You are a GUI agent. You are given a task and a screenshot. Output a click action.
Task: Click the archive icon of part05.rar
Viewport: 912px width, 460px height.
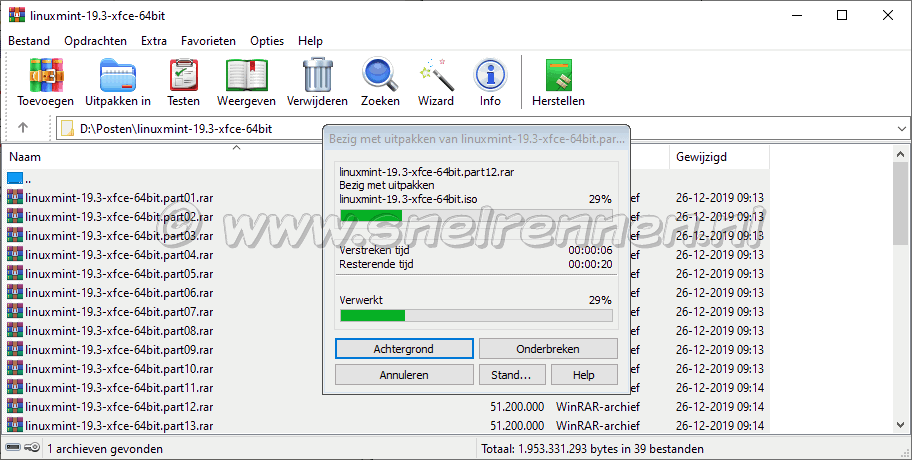pos(15,273)
